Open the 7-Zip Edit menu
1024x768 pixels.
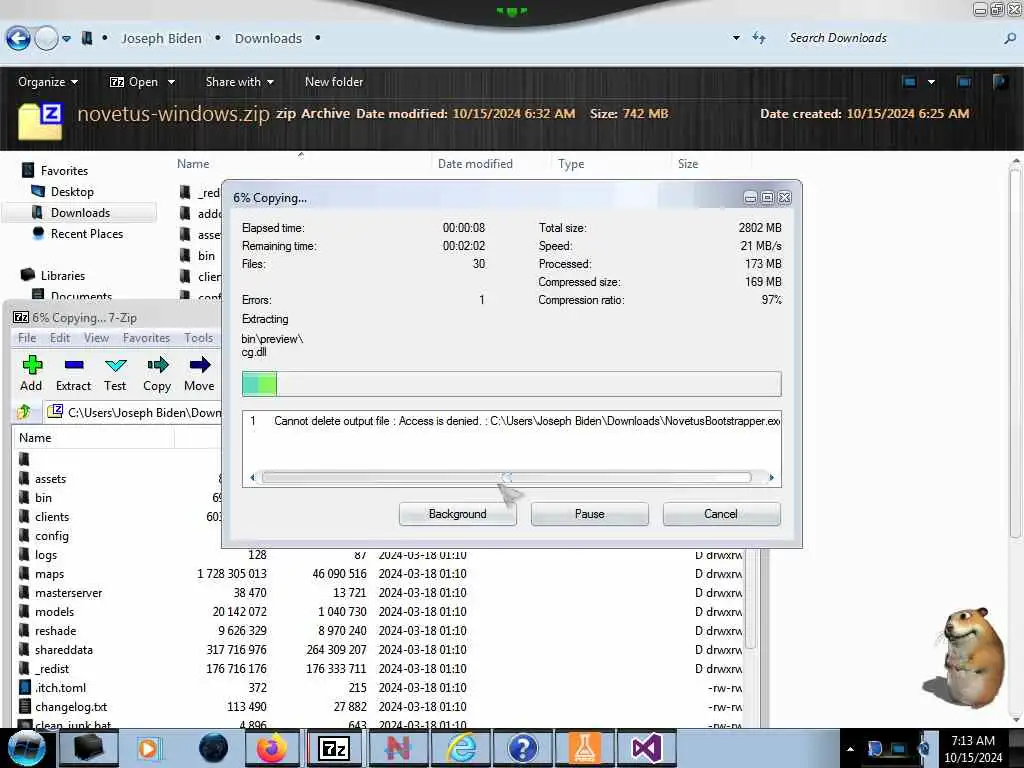[59, 338]
